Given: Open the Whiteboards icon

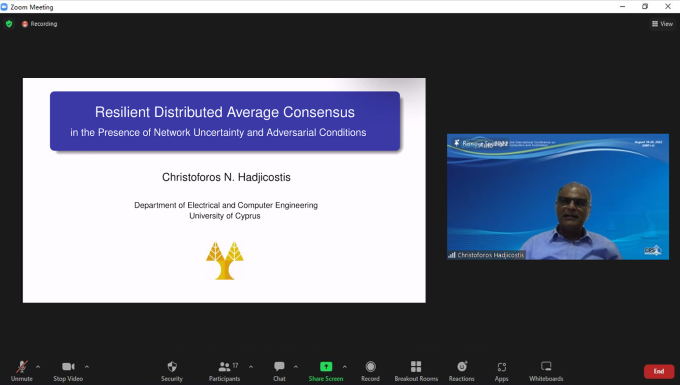Looking at the screenshot, I should pyautogui.click(x=546, y=367).
